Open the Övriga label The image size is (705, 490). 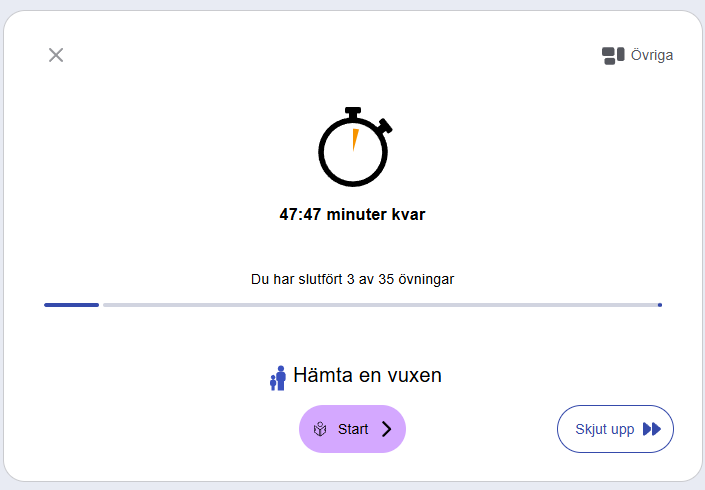click(652, 55)
